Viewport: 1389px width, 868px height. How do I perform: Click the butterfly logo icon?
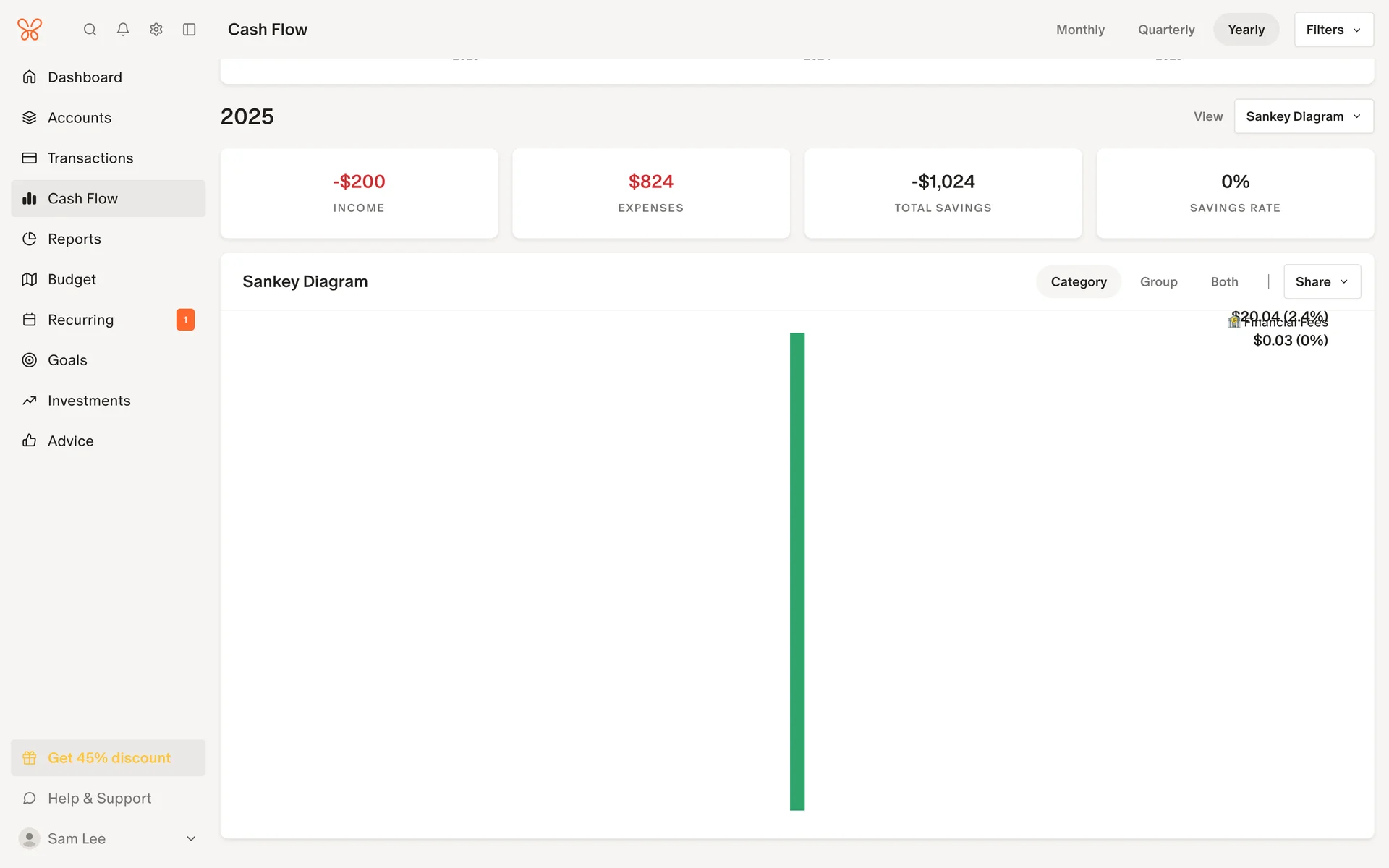pyautogui.click(x=30, y=30)
